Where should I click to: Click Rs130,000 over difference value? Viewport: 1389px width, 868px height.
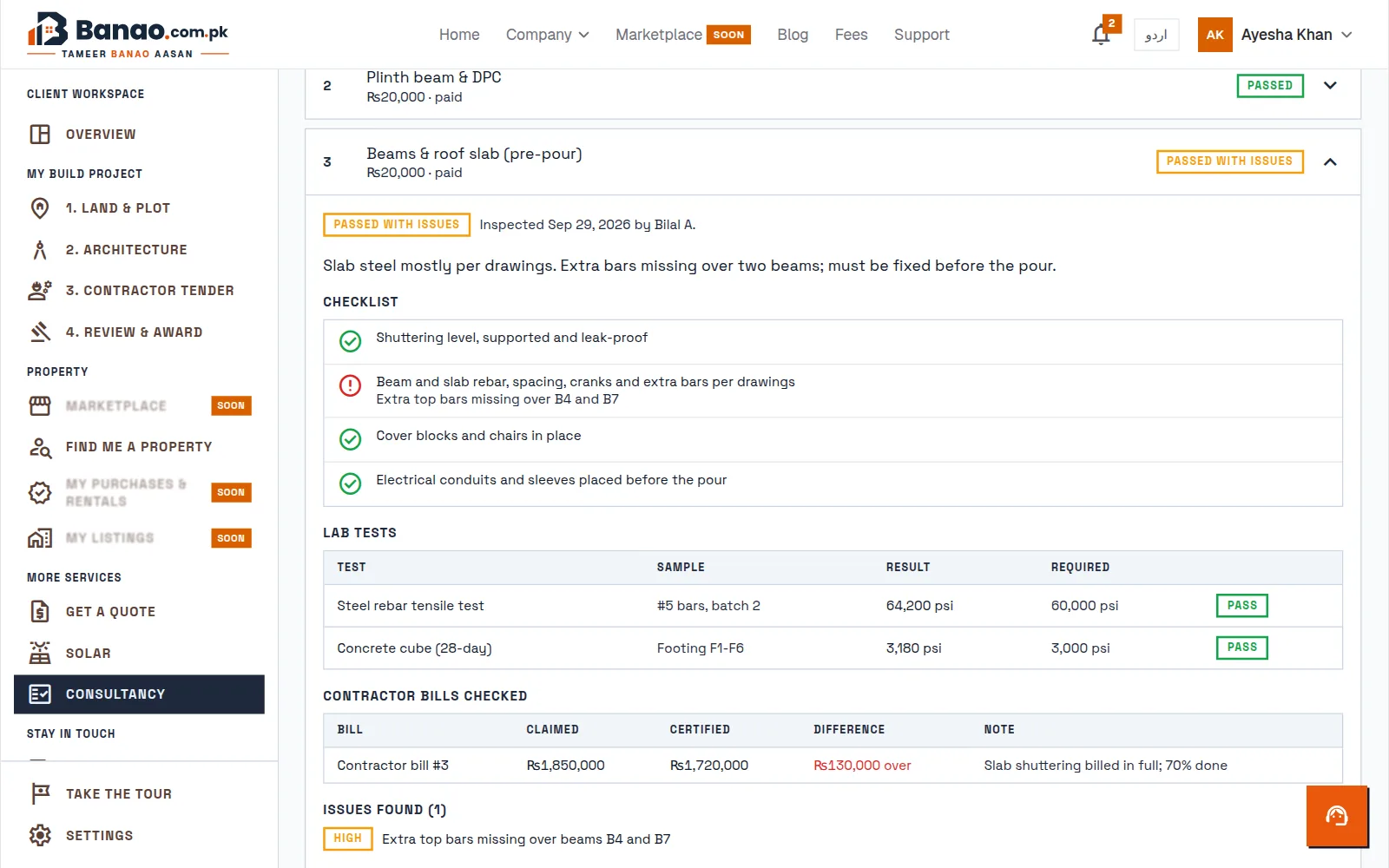pyautogui.click(x=862, y=766)
